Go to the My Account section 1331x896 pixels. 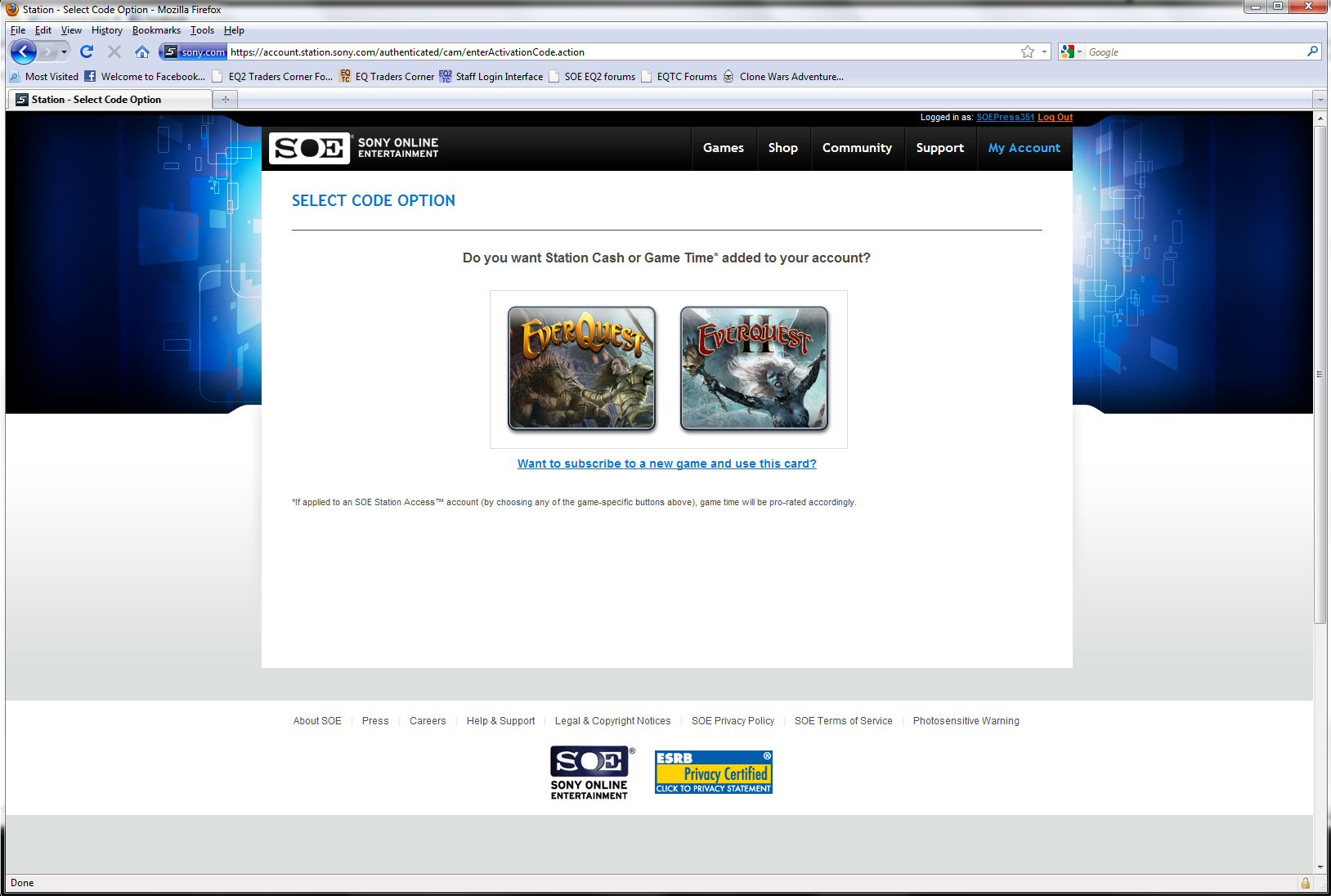click(x=1024, y=148)
